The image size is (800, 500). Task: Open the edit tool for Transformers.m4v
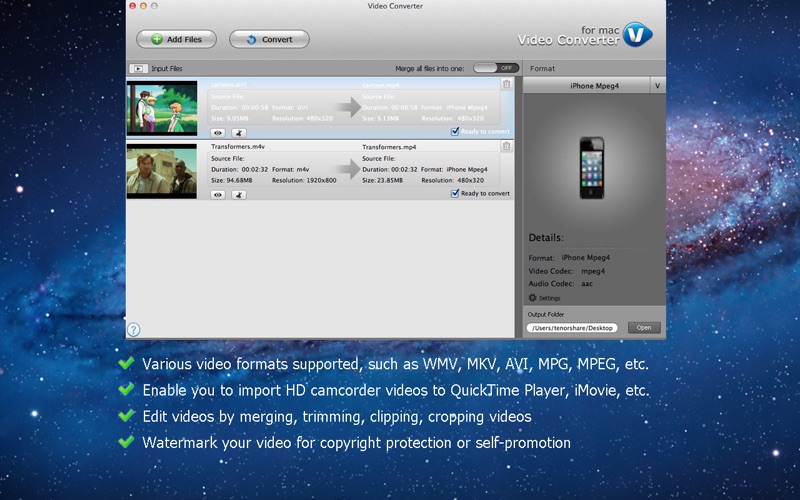(x=239, y=195)
